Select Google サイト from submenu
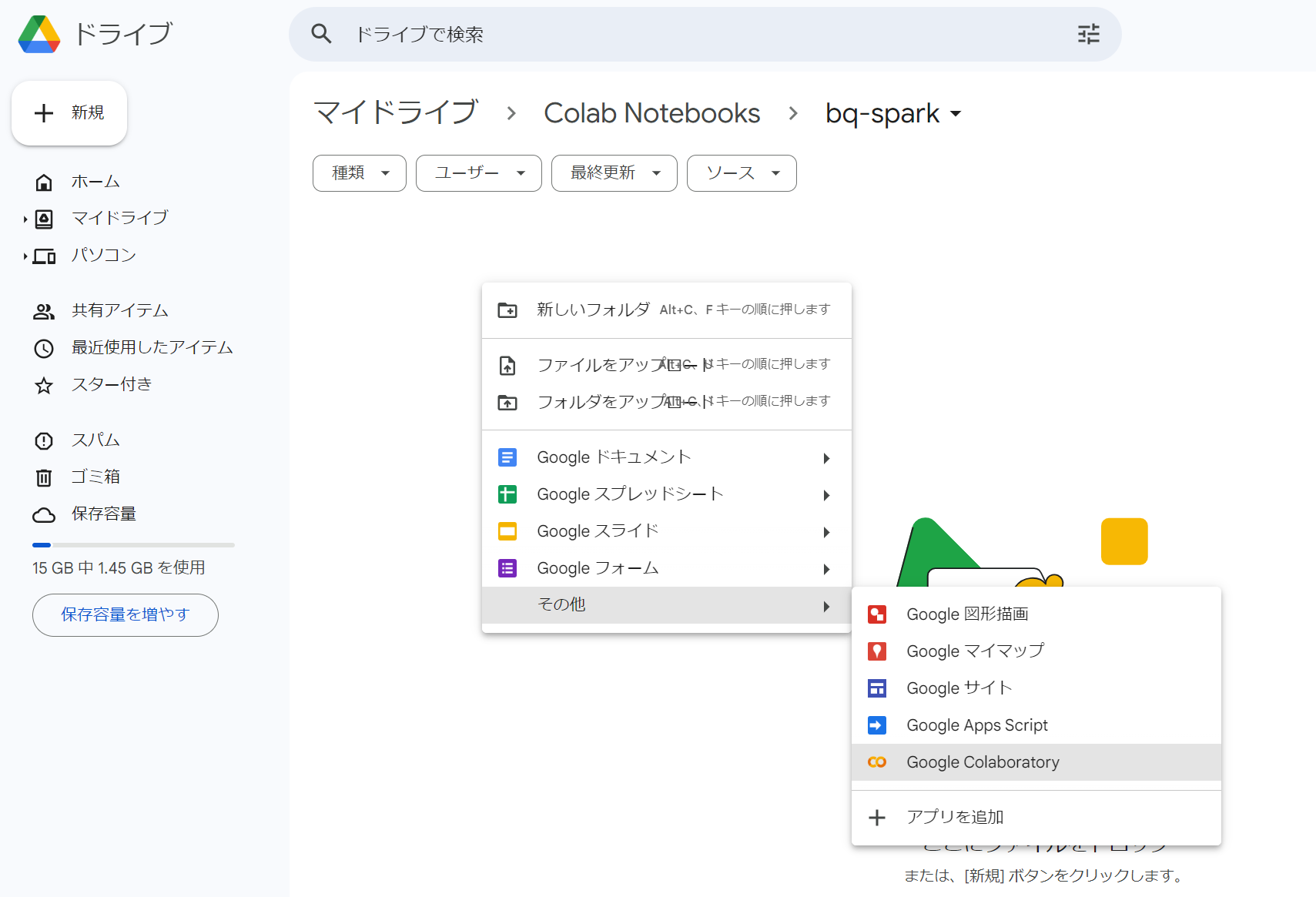 coord(1036,688)
